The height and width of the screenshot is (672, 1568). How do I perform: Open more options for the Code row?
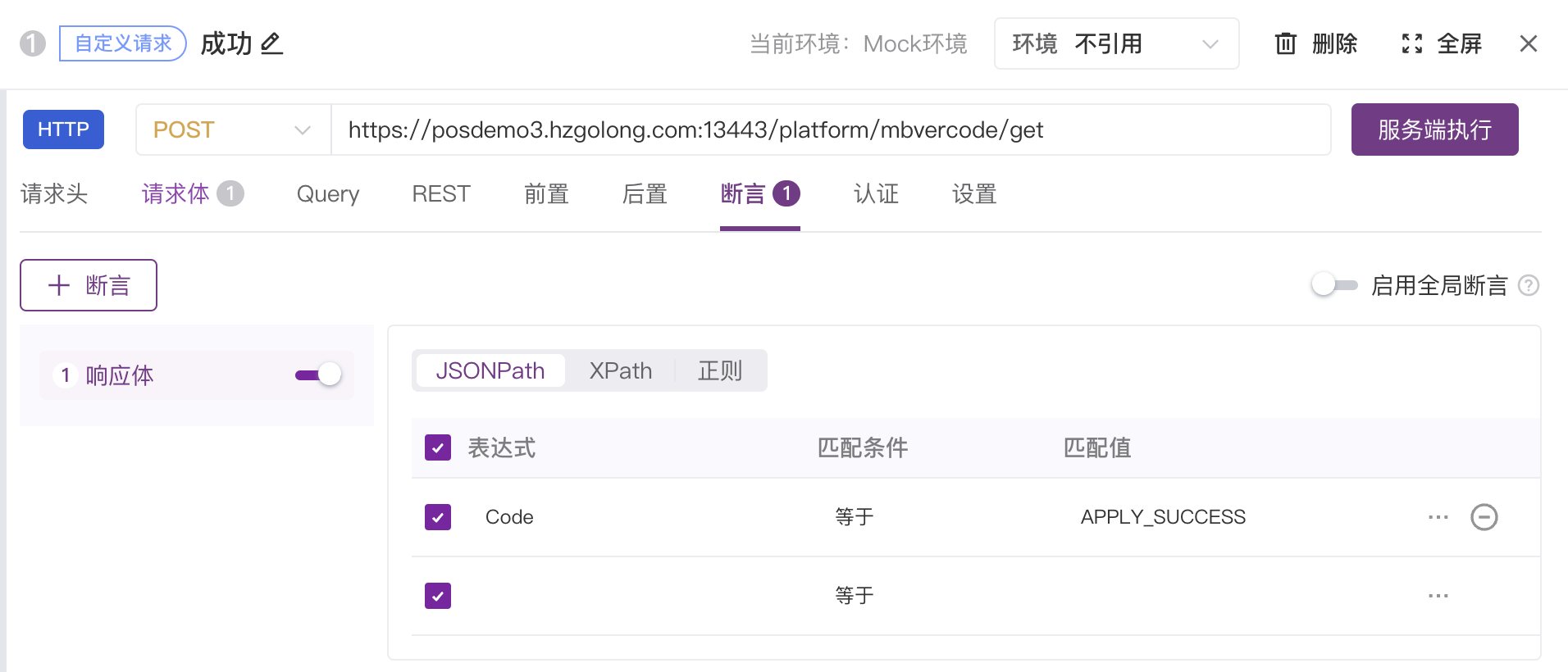(x=1438, y=517)
